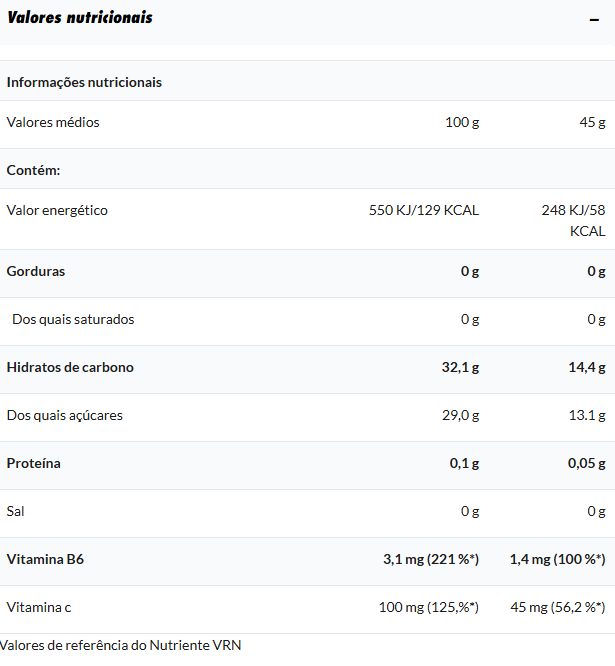
Task: Click the Valores nutricionais heading
Action: pyautogui.click(x=80, y=17)
